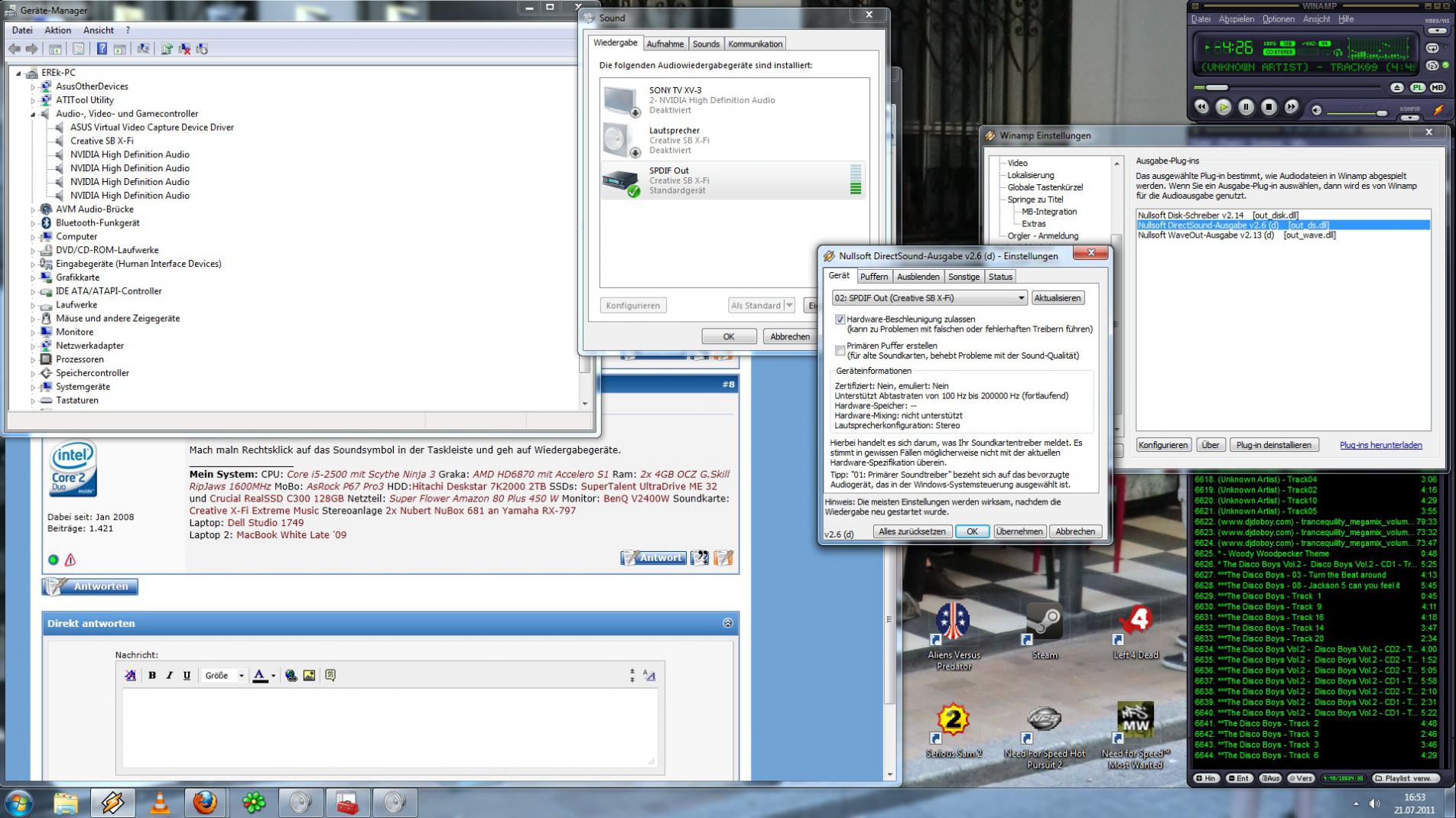Click the forum Antworten button

click(90, 586)
